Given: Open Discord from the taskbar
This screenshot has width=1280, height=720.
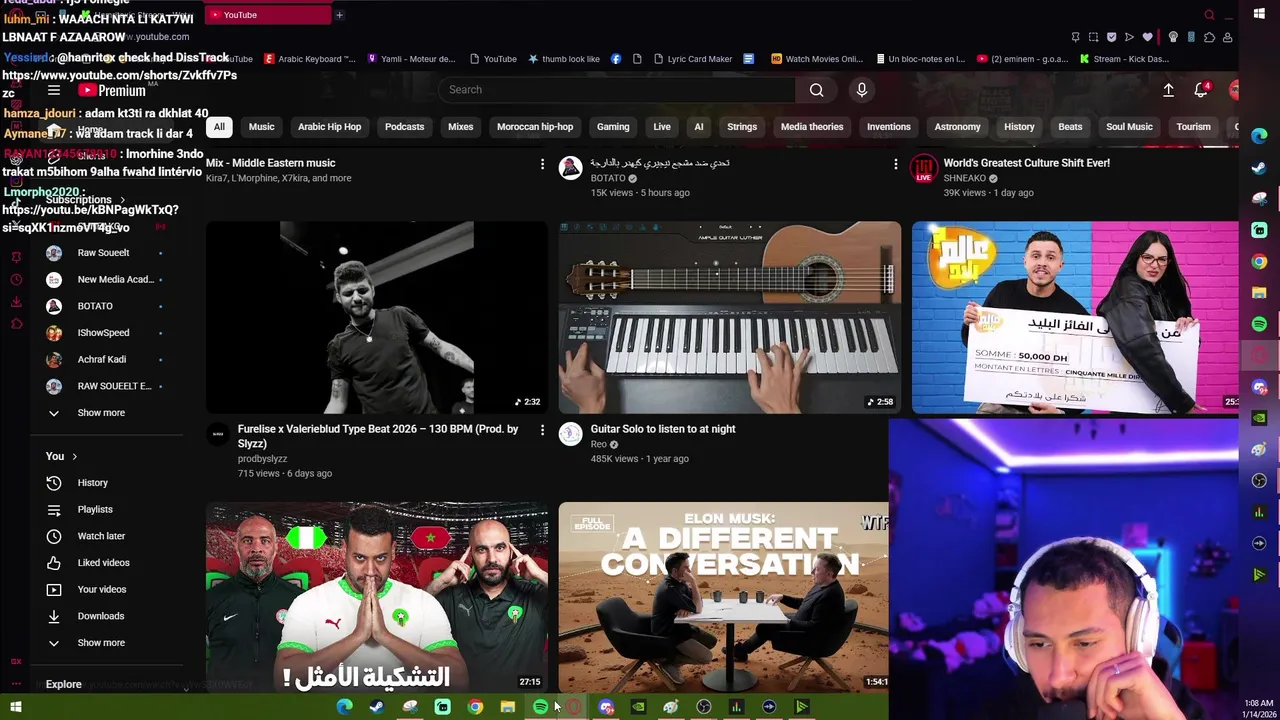Looking at the screenshot, I should point(606,707).
